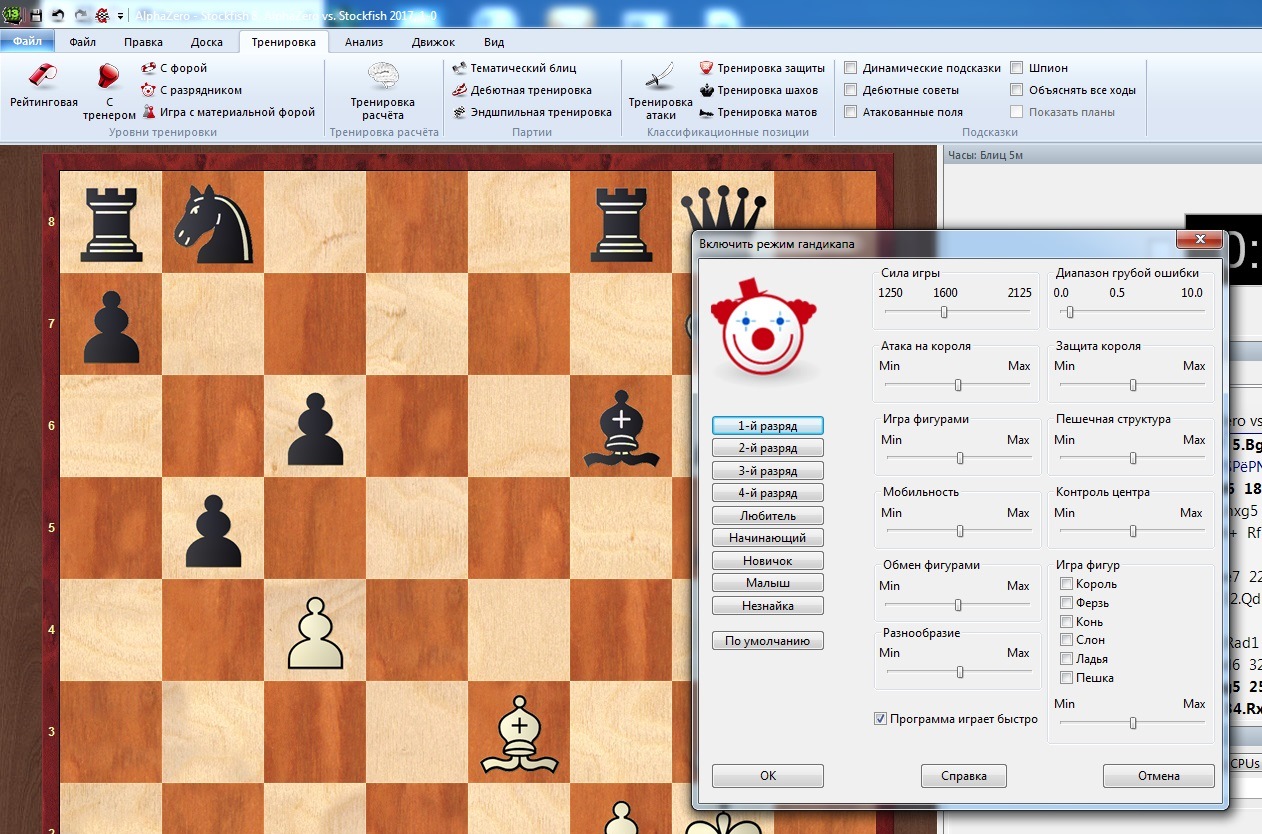
Task: Select the black rook on f8
Action: [x=622, y=222]
